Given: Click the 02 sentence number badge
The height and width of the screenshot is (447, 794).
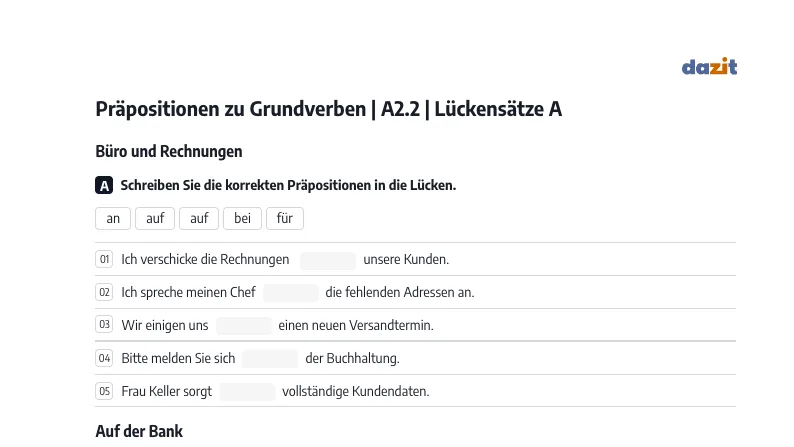Looking at the screenshot, I should (x=104, y=292).
